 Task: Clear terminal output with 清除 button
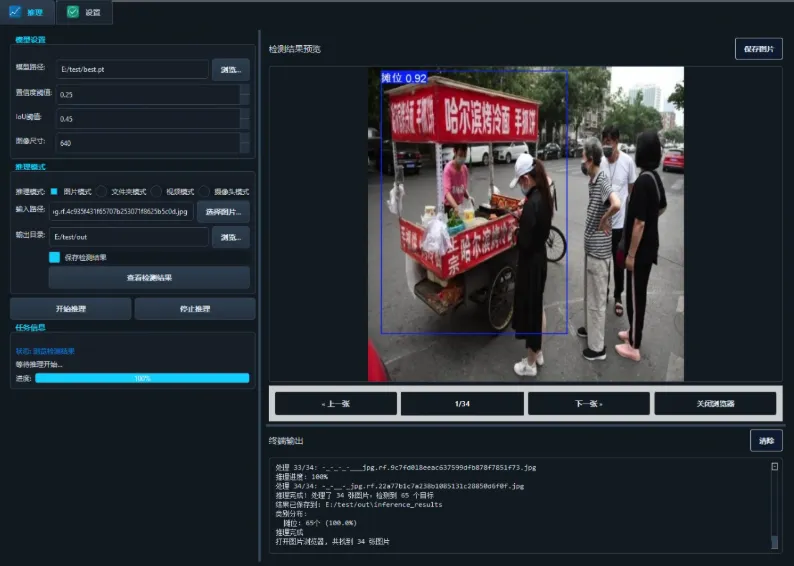coord(766,440)
